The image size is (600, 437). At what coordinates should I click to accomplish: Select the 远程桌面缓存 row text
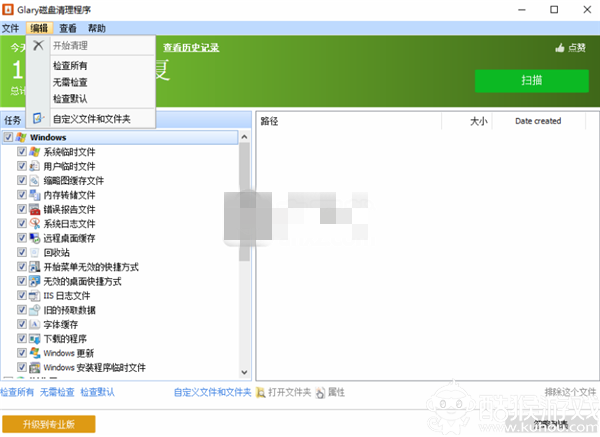click(x=69, y=238)
